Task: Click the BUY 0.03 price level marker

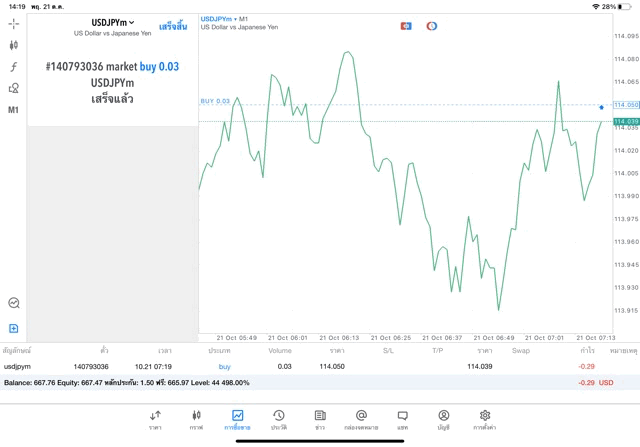Action: coord(215,101)
